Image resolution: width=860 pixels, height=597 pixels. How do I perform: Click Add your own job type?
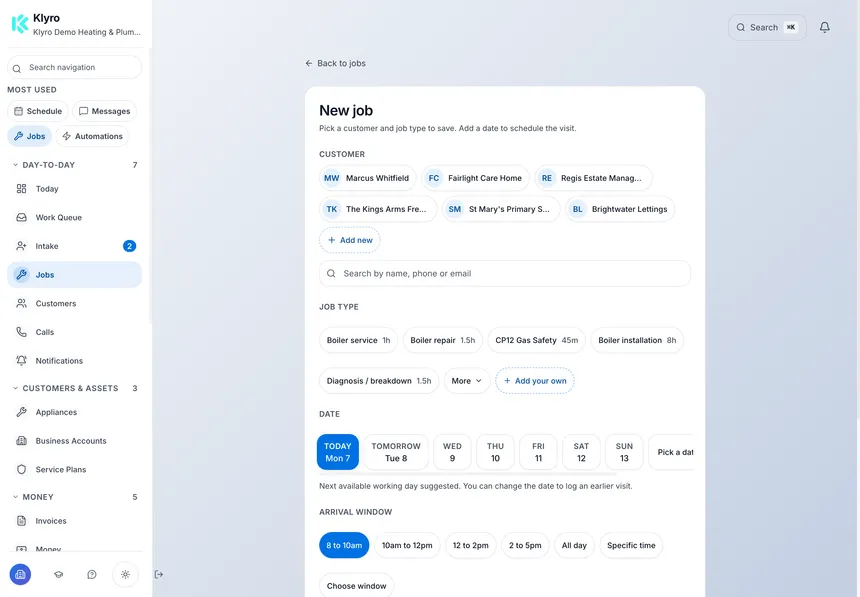535,381
